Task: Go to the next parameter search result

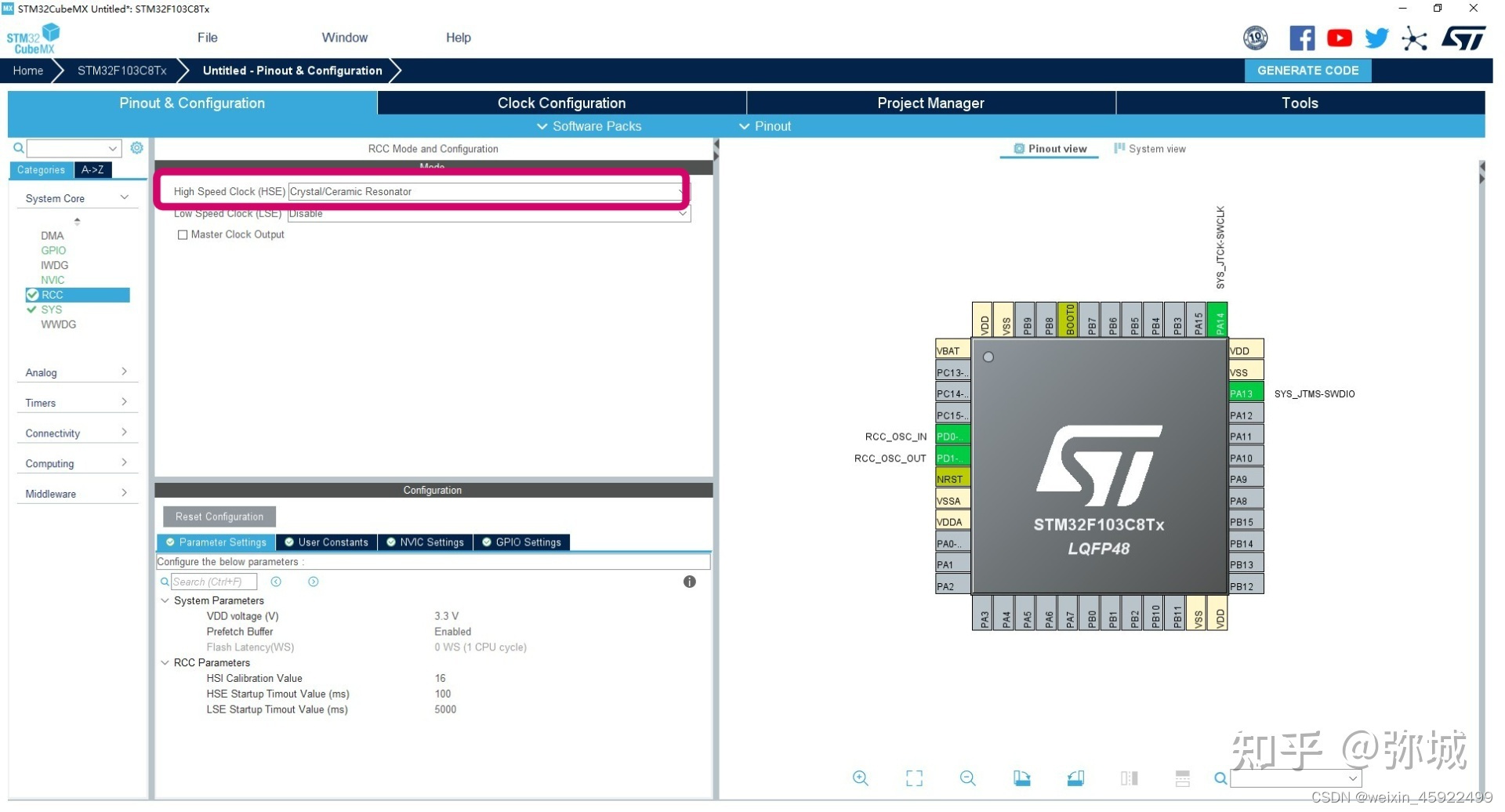Action: [314, 582]
